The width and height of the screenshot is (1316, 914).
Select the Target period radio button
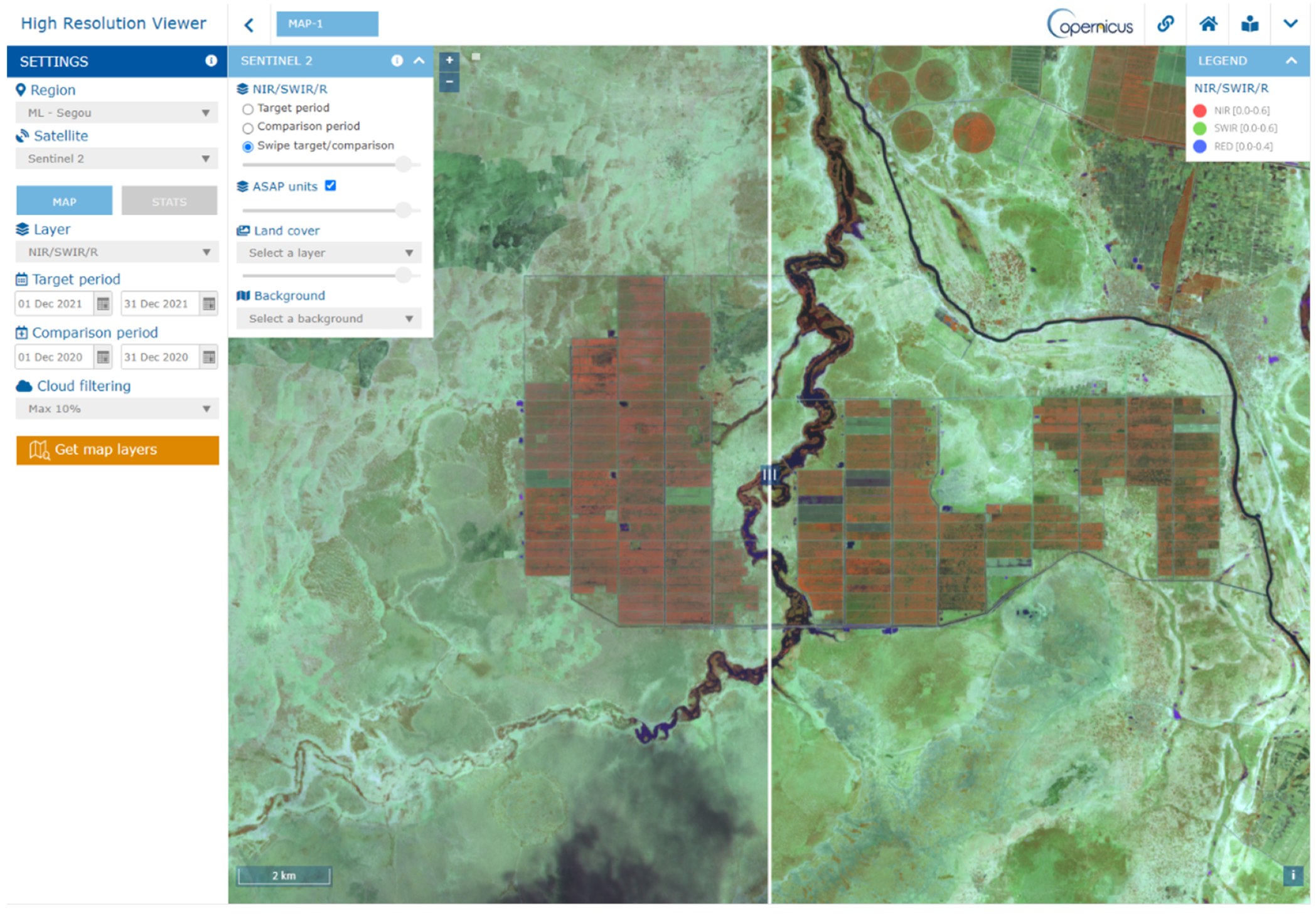pyautogui.click(x=248, y=109)
